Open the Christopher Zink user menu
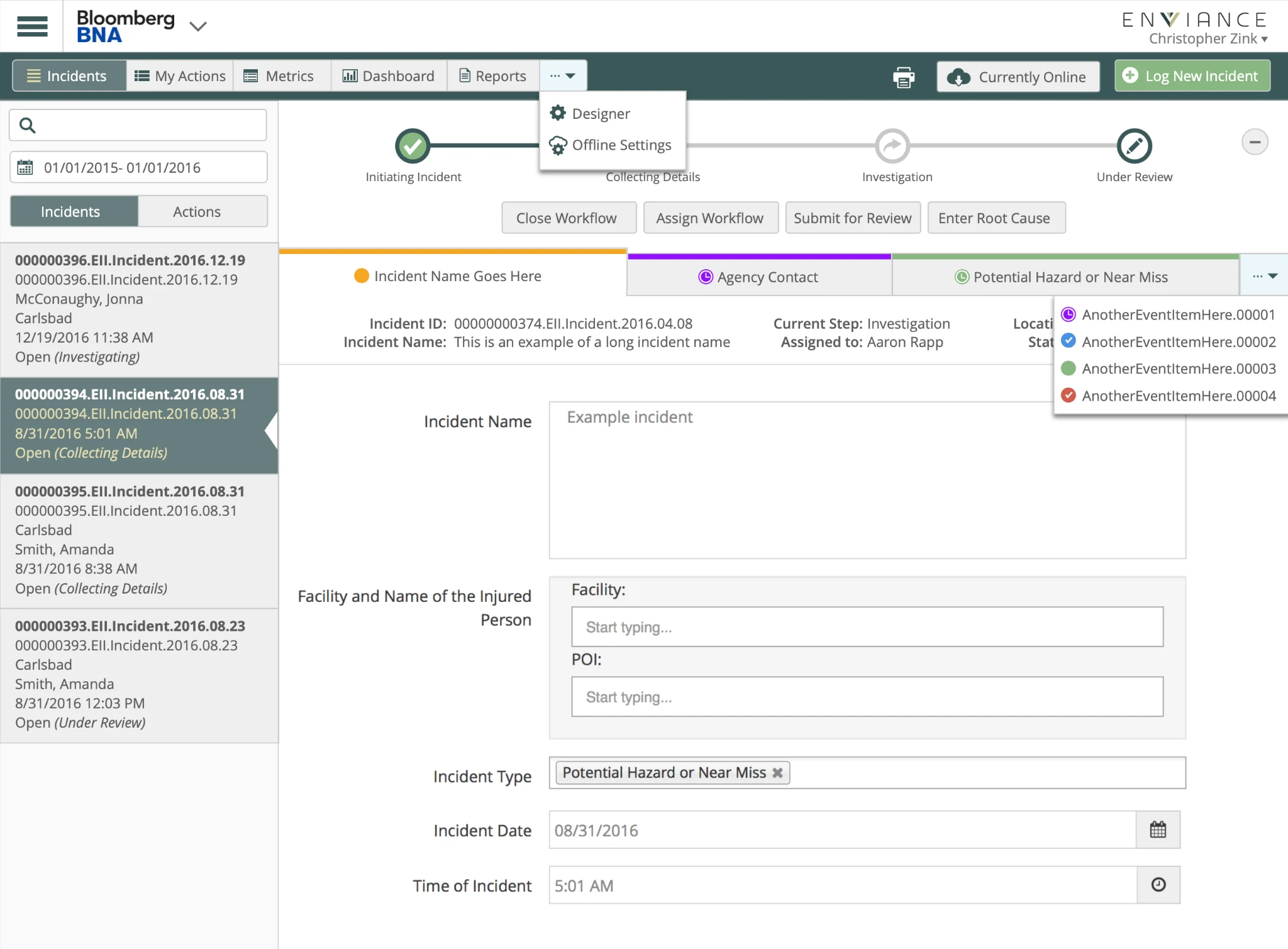Screen dimensions: 1288x949 [x=1208, y=39]
